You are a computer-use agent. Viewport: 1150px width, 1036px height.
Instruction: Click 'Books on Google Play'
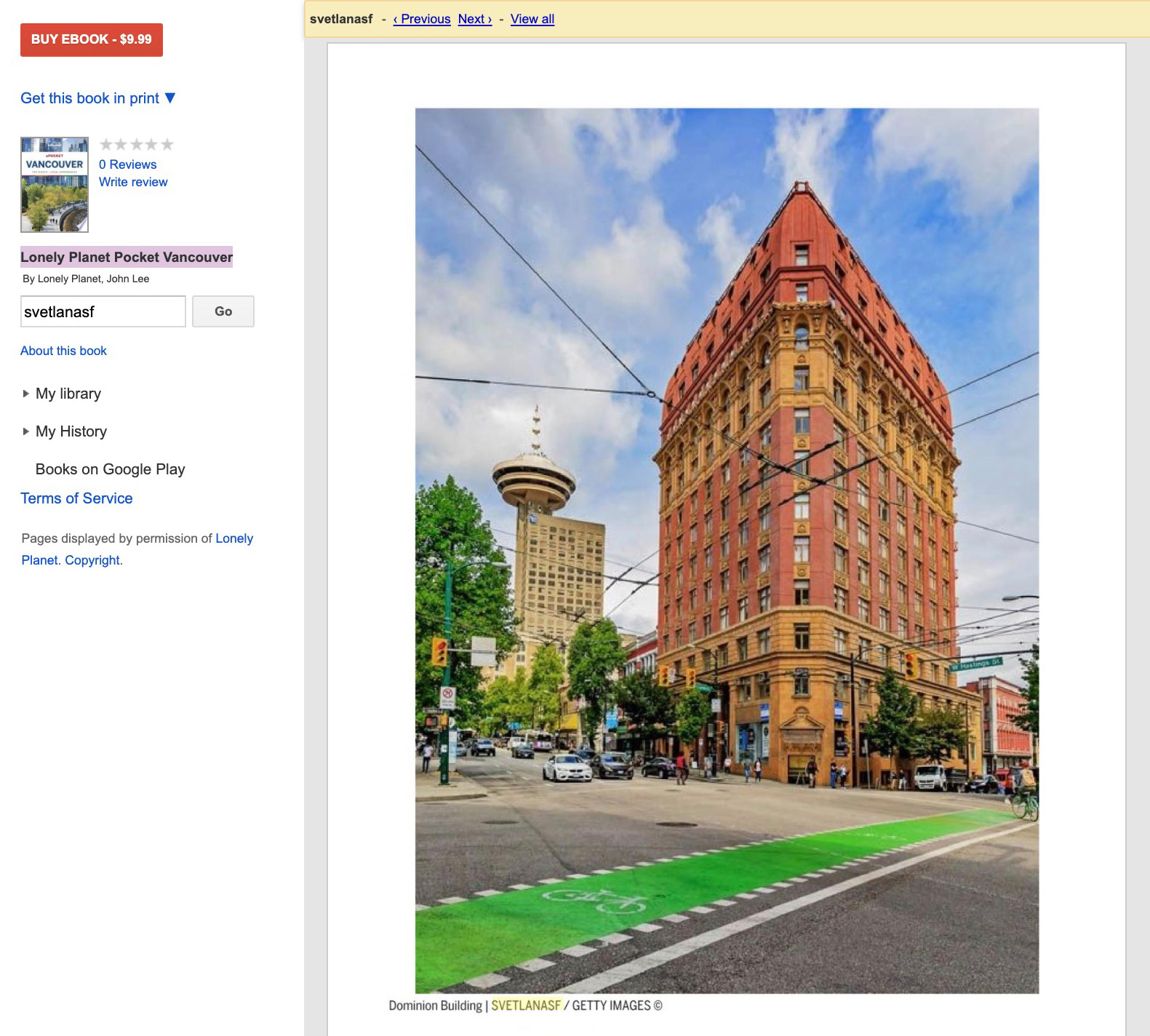tap(111, 469)
